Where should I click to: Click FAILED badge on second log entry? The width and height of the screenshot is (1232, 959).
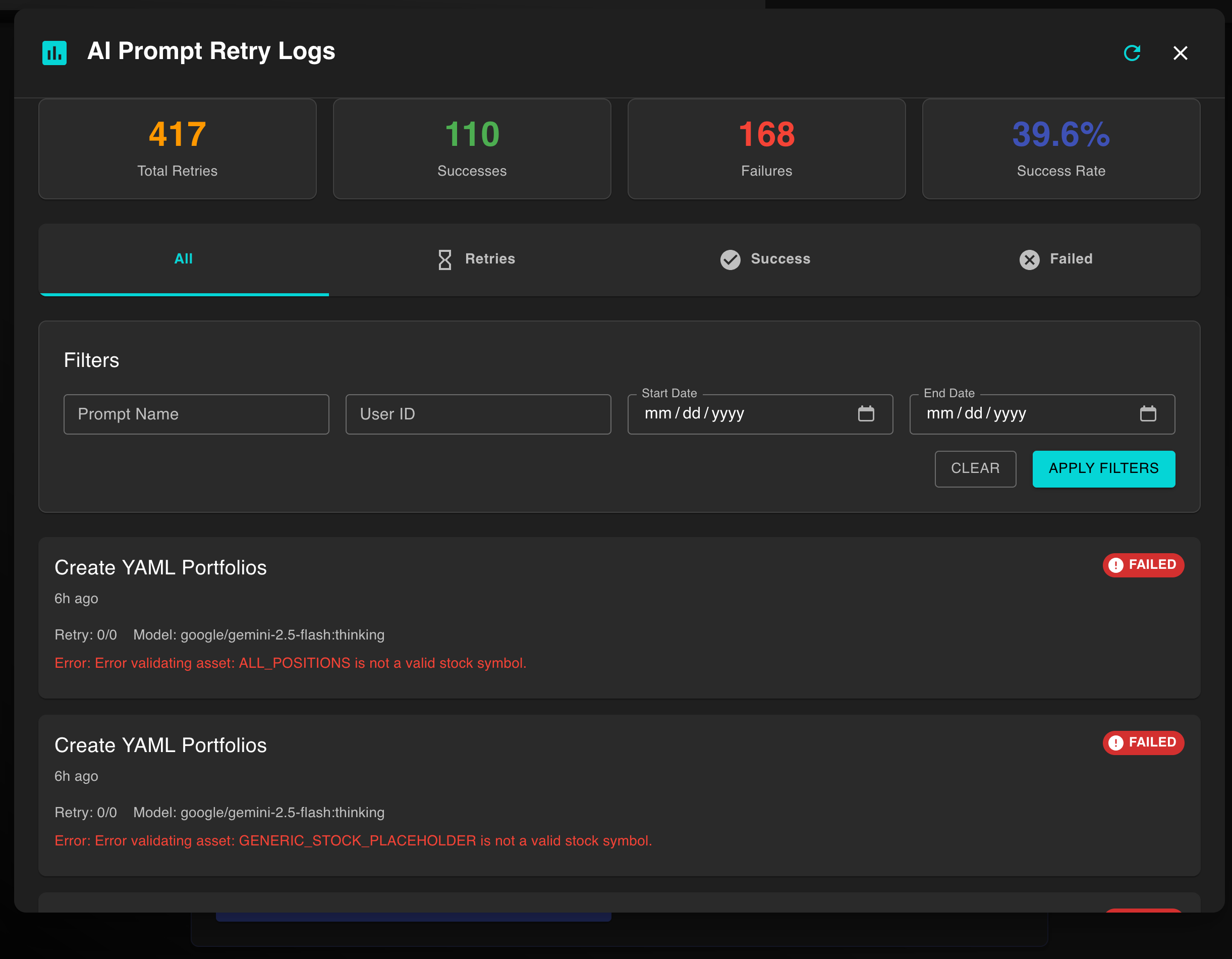point(1143,742)
